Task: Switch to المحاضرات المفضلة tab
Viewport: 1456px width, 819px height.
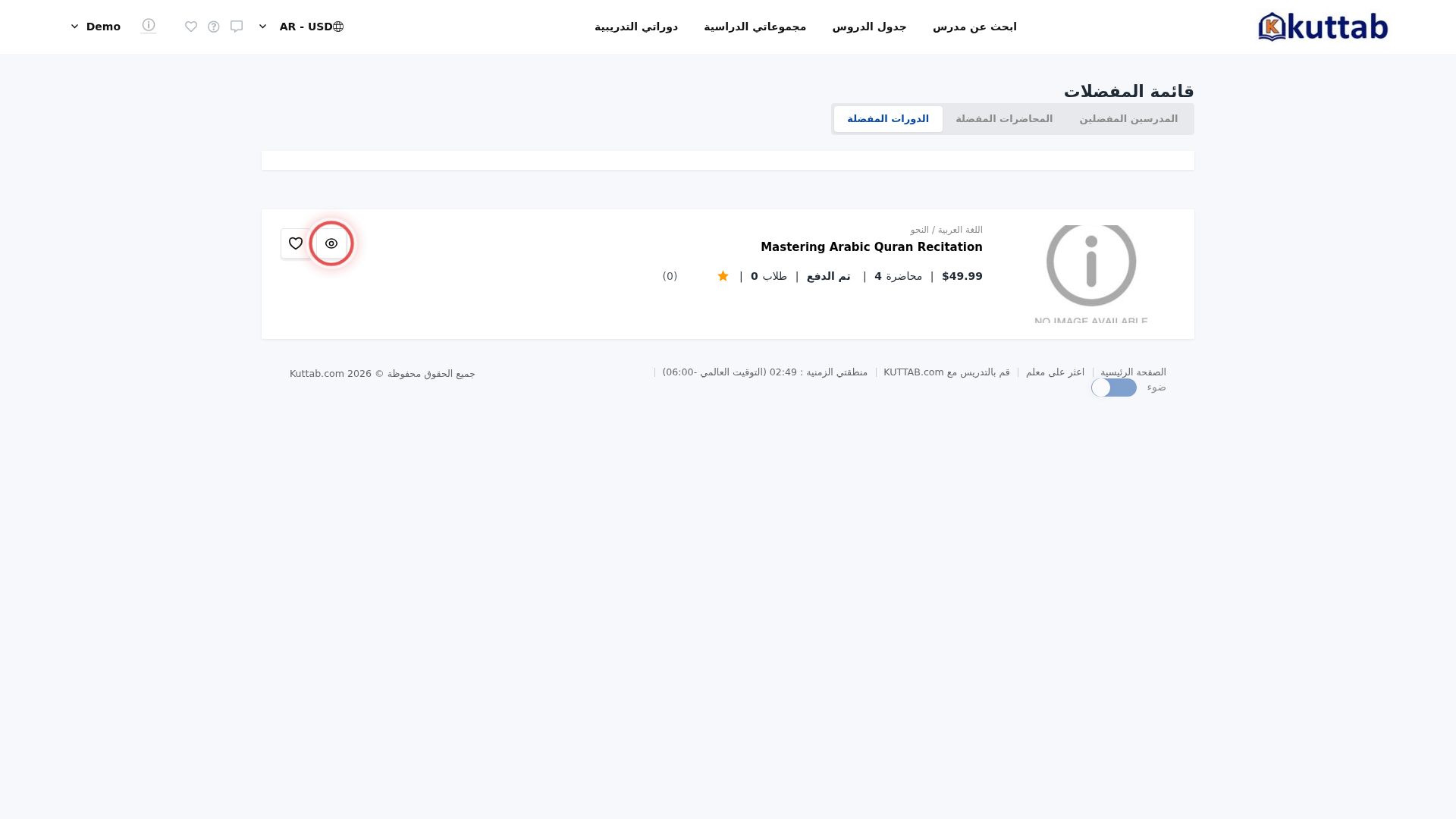Action: tap(1004, 119)
